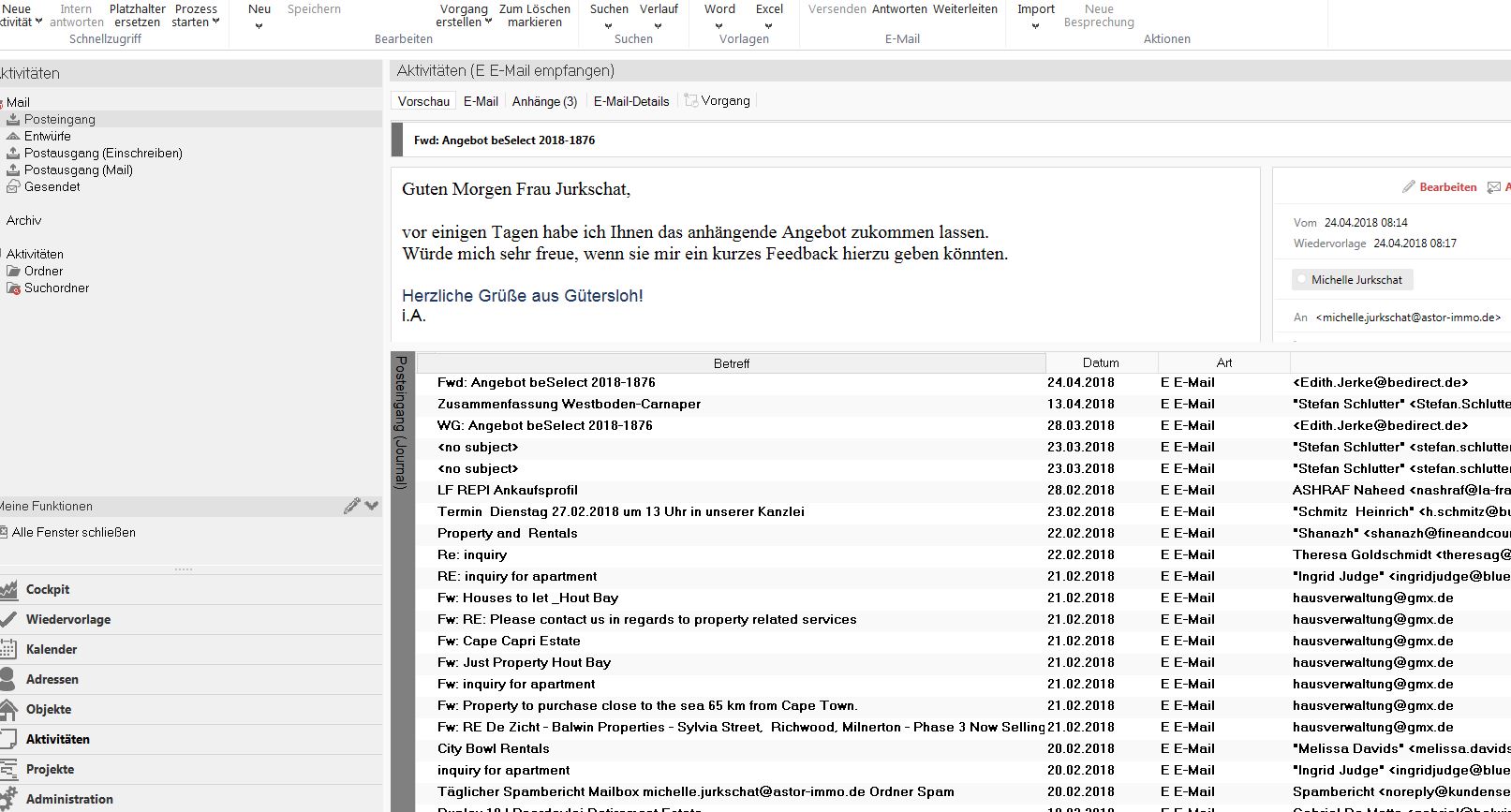Collapse the Meine Funktionen panel

tap(372, 506)
